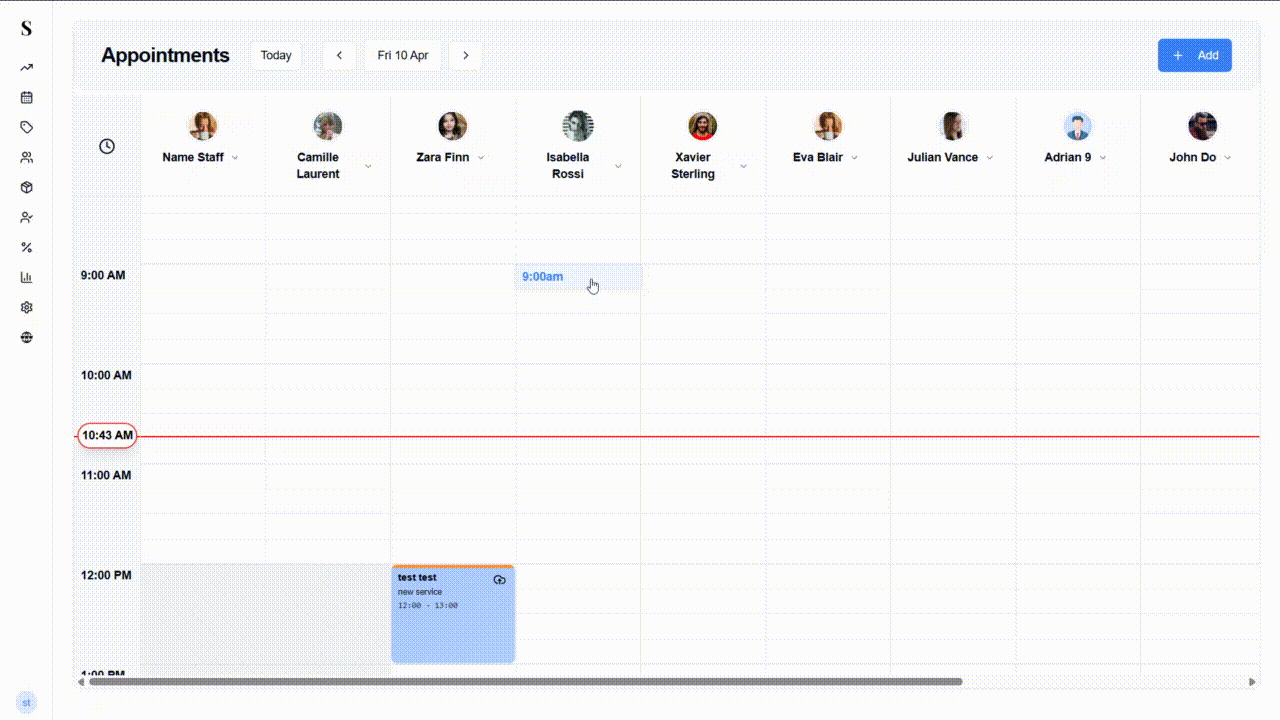Open the pricing tag icon
Viewport: 1280px width, 720px height.
[26, 127]
